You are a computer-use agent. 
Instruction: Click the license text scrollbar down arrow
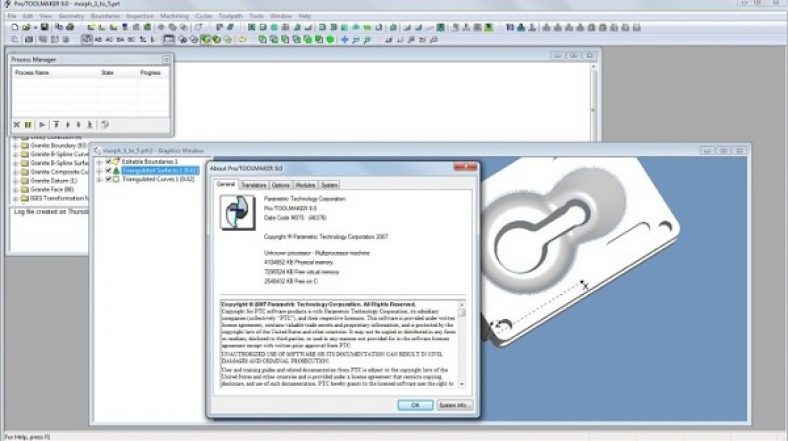(x=461, y=384)
